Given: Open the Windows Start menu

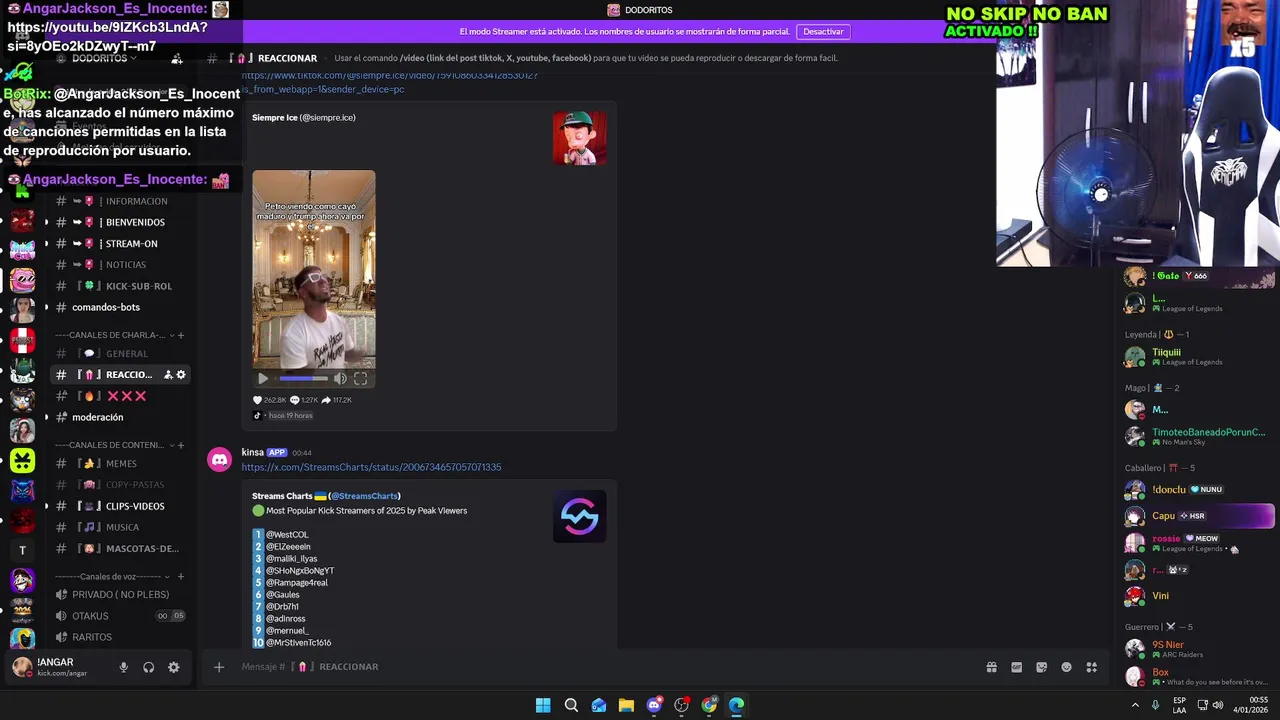Looking at the screenshot, I should (x=543, y=705).
